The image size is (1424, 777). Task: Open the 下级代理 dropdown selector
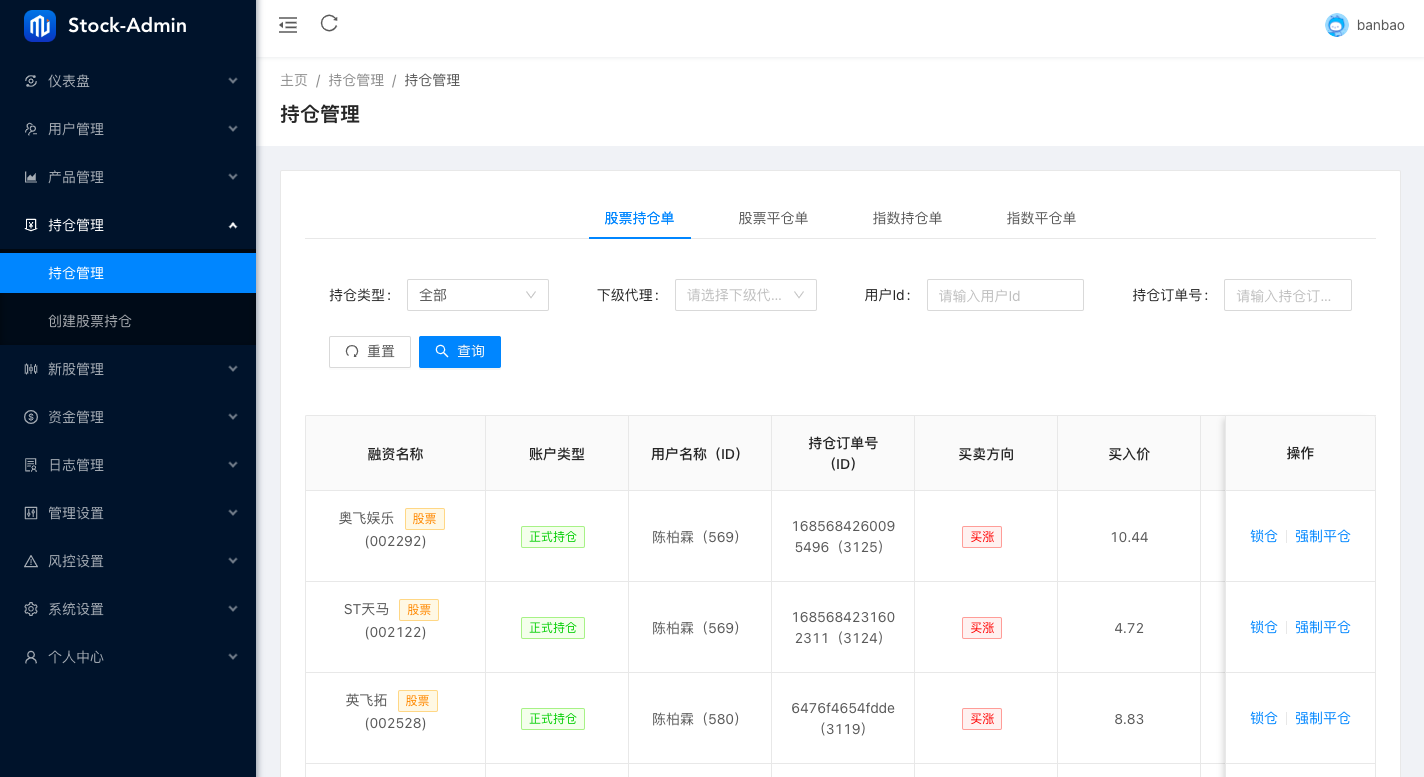click(x=745, y=295)
